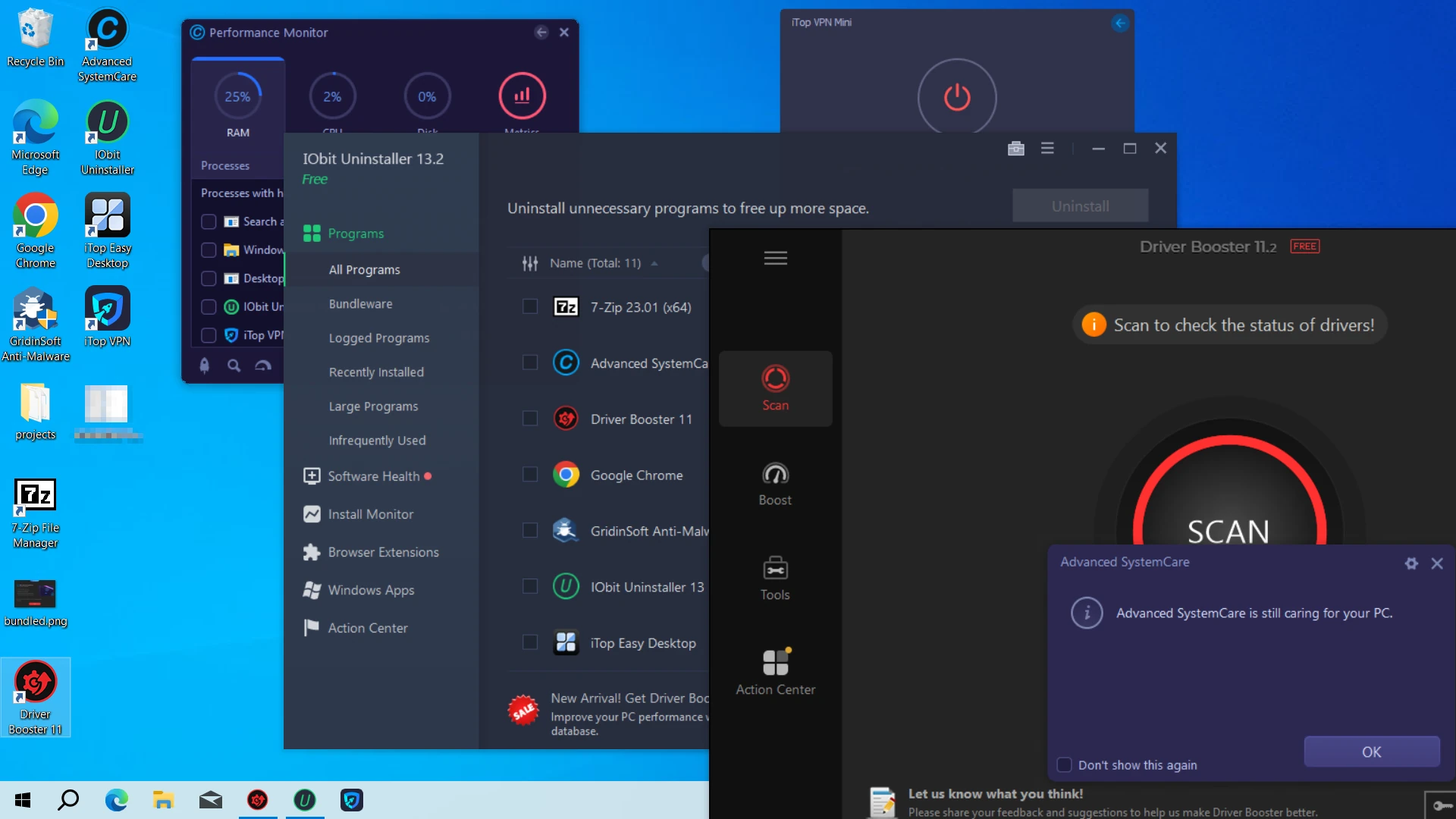This screenshot has width=1456, height=819.
Task: Open the Action Center in Driver Booster
Action: (775, 670)
